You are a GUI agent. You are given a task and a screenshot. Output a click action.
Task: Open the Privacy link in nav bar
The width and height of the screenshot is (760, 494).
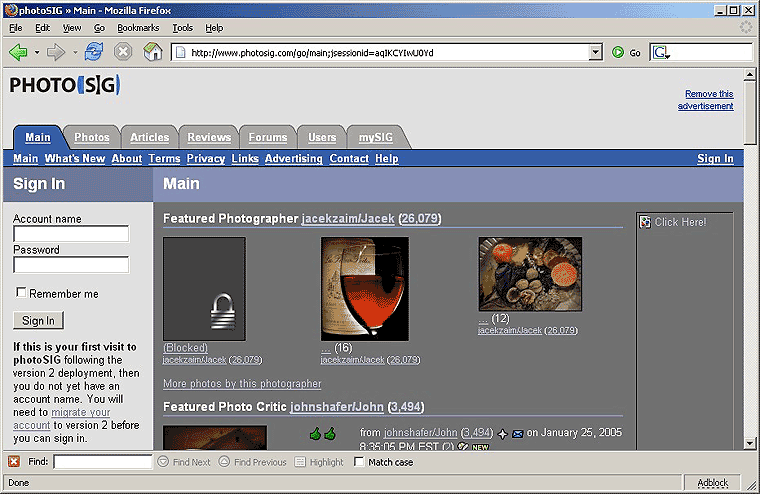point(206,159)
